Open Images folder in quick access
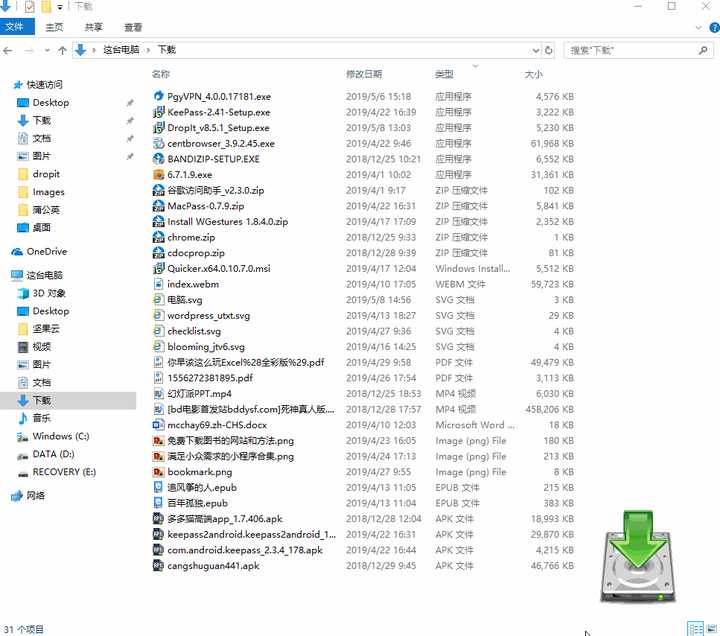 [48, 192]
